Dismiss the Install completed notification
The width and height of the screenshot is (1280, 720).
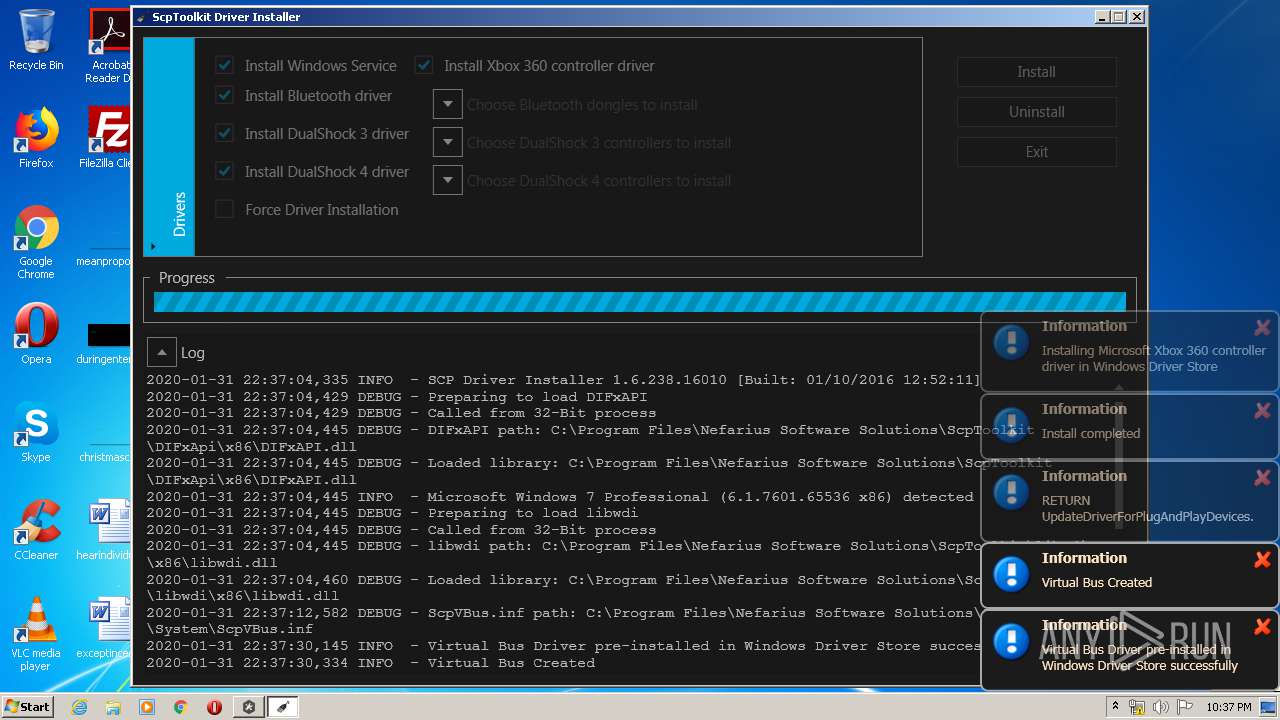[1262, 411]
